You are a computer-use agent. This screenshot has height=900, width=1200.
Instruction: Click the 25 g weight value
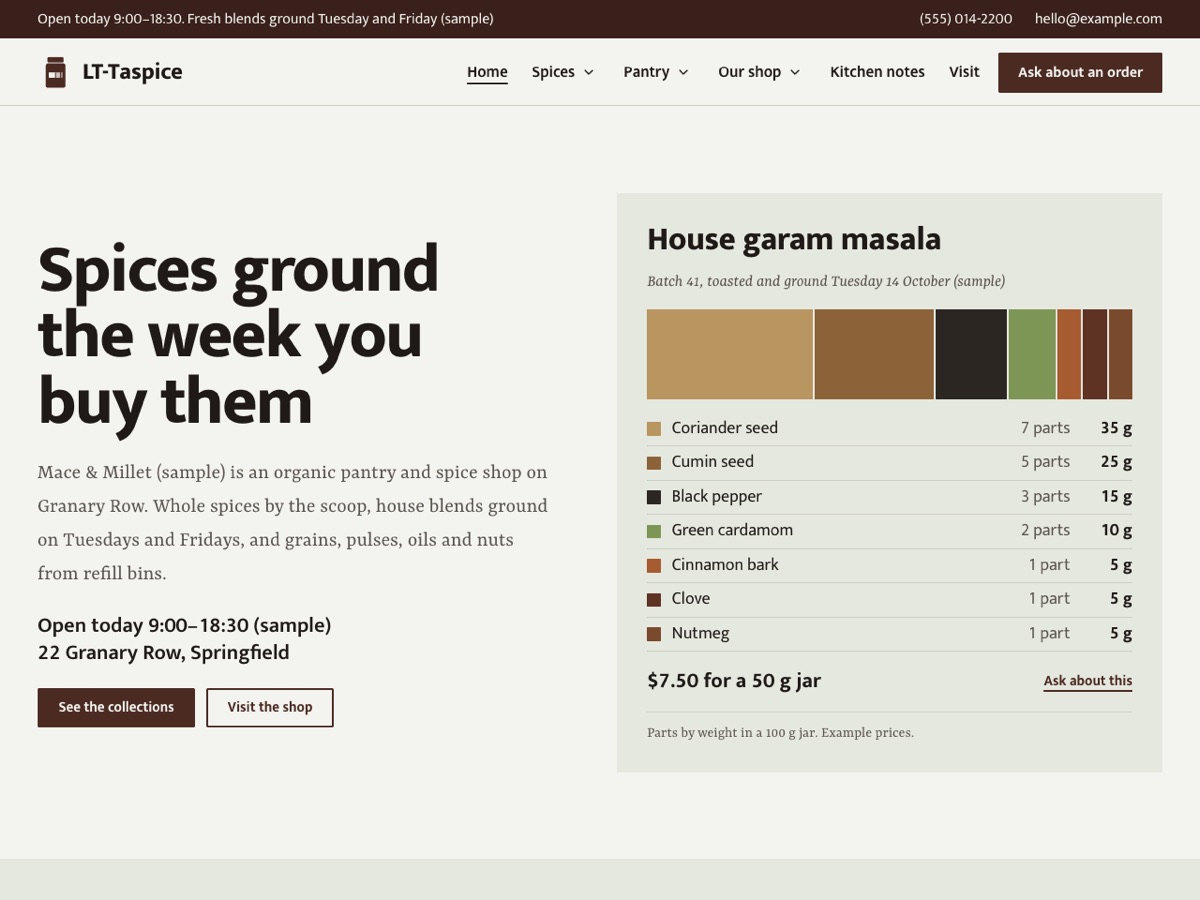click(x=1116, y=462)
